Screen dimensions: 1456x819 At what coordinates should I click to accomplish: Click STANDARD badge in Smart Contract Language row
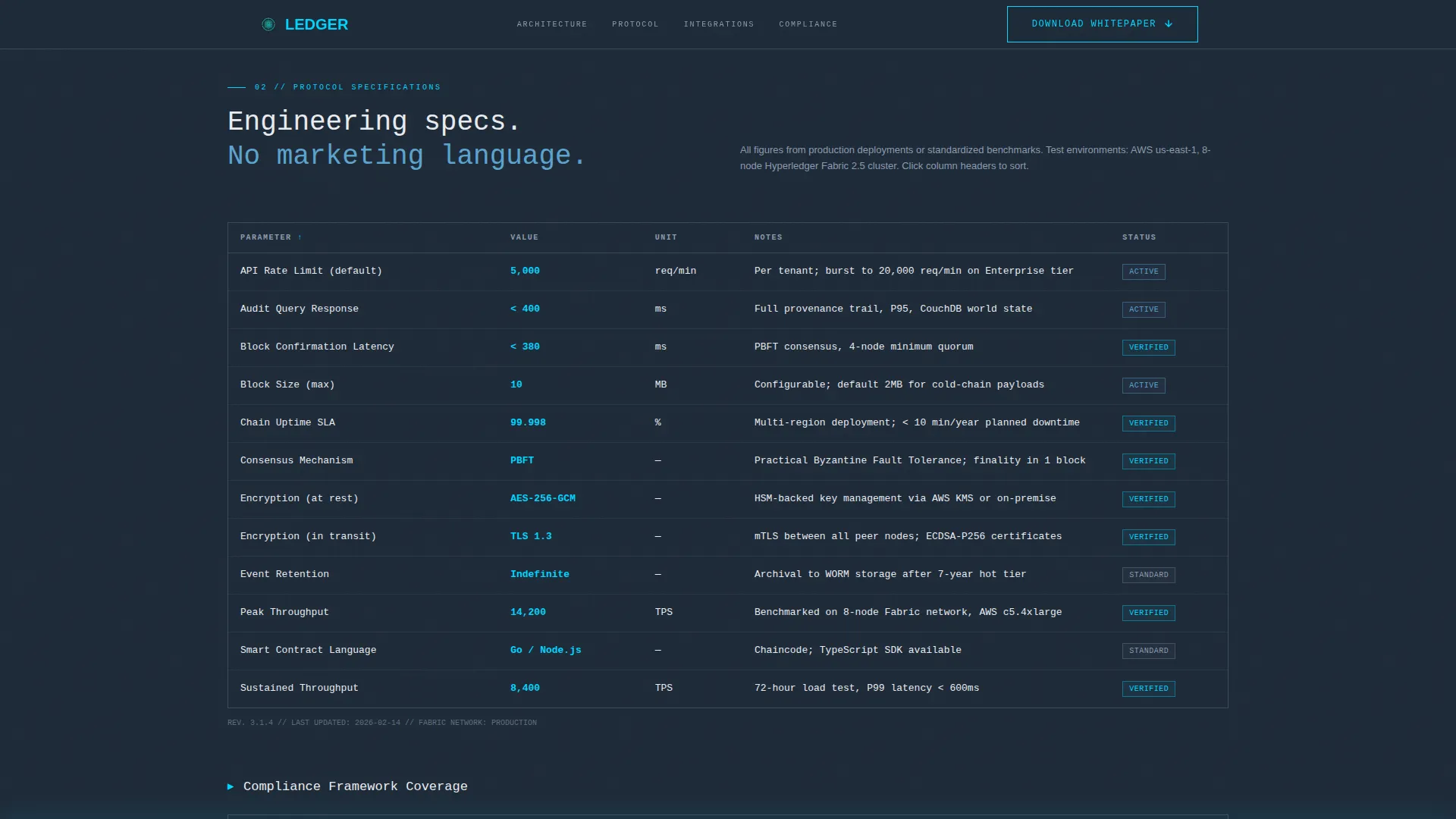1148,651
